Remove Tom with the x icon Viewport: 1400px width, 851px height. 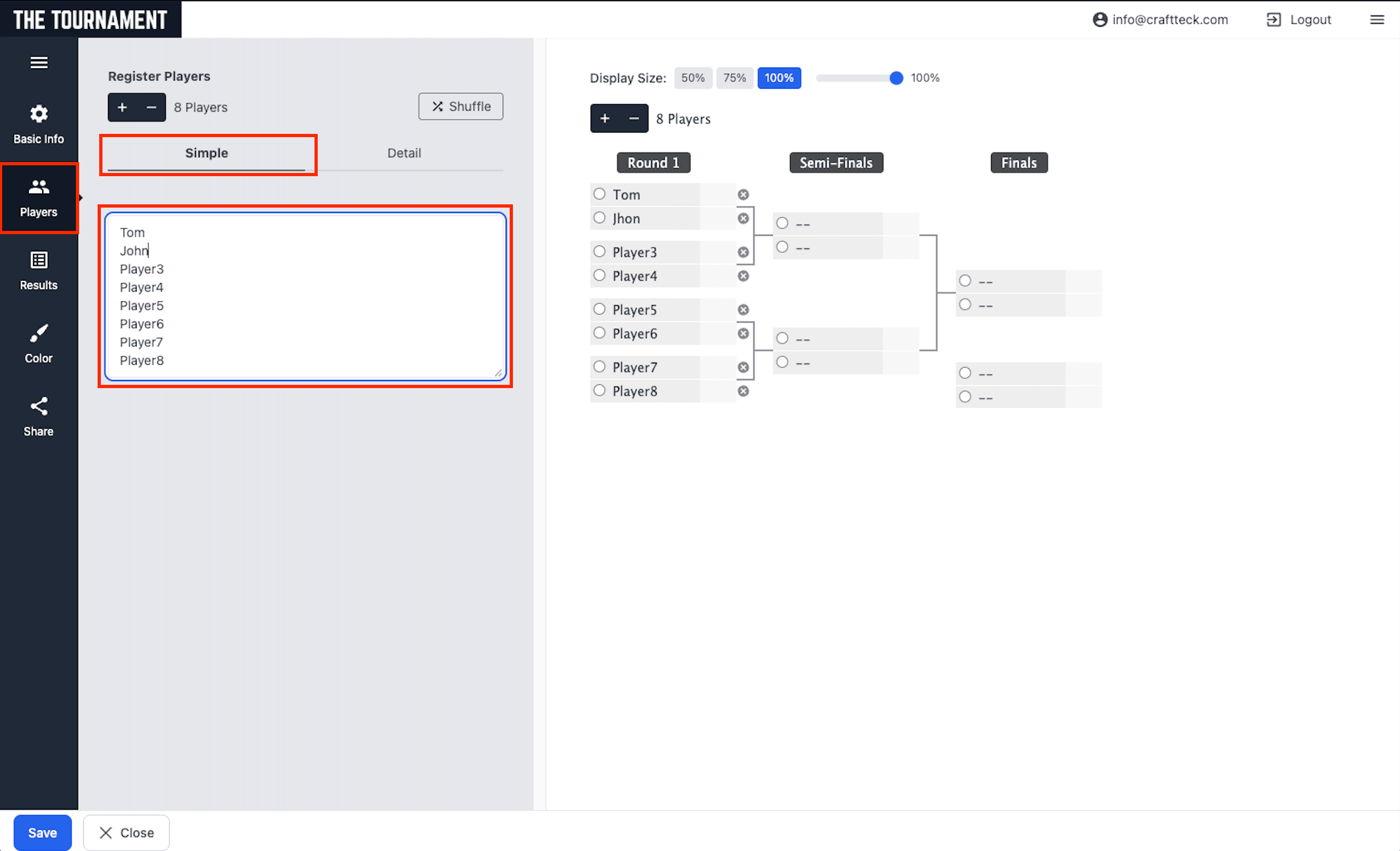pyautogui.click(x=743, y=195)
